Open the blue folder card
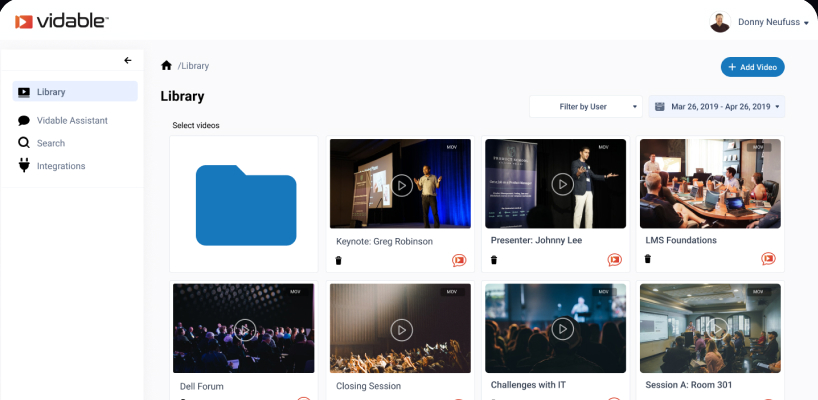818x400 pixels. (x=244, y=204)
